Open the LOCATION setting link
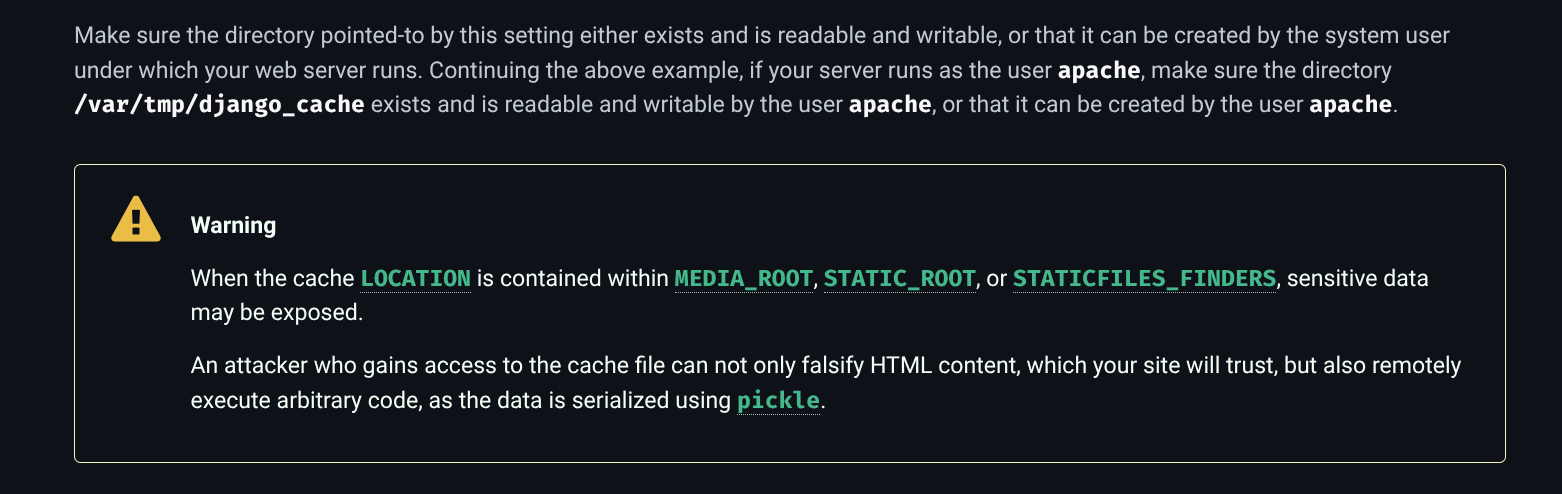This screenshot has height=494, width=1562. [415, 279]
